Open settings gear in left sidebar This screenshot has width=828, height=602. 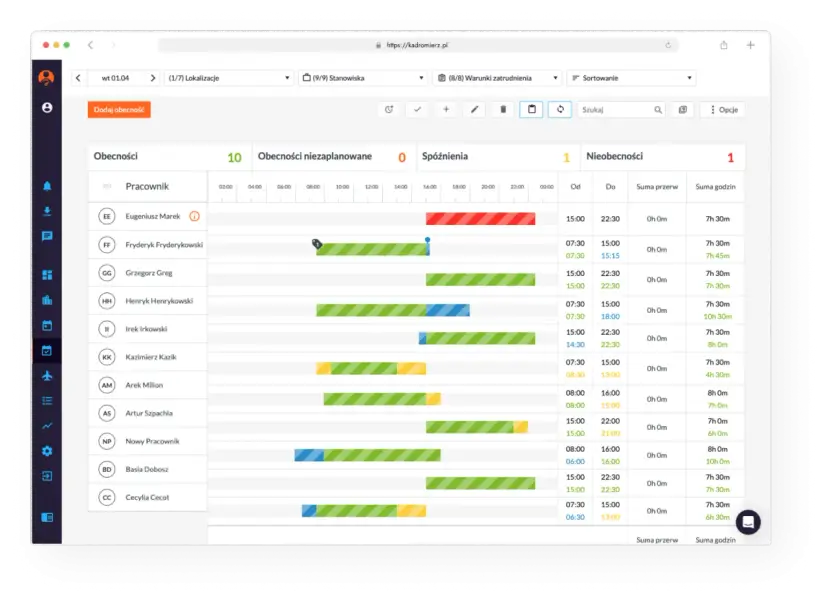coord(46,451)
